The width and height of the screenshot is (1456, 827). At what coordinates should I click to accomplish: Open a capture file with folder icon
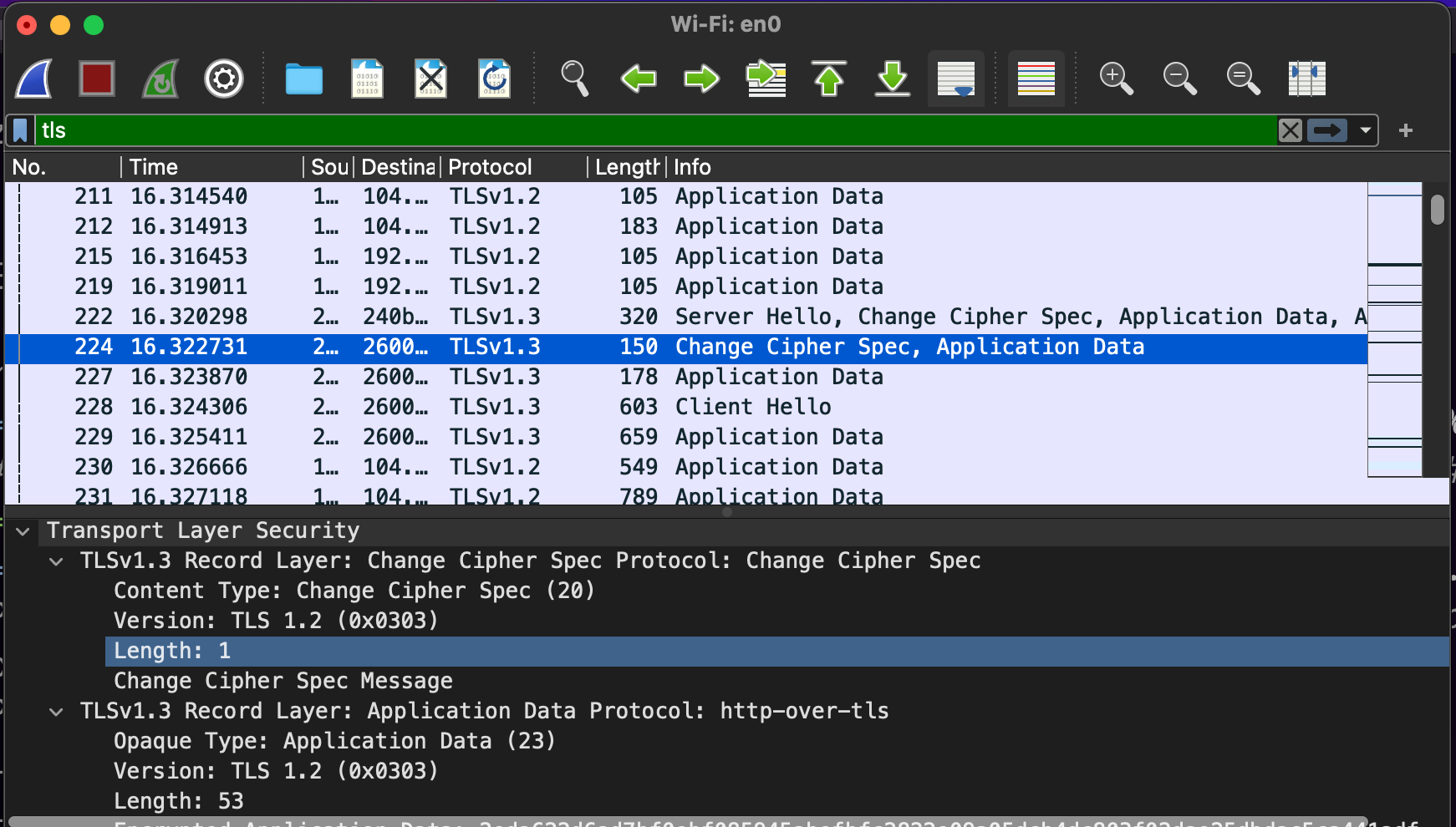click(x=304, y=79)
